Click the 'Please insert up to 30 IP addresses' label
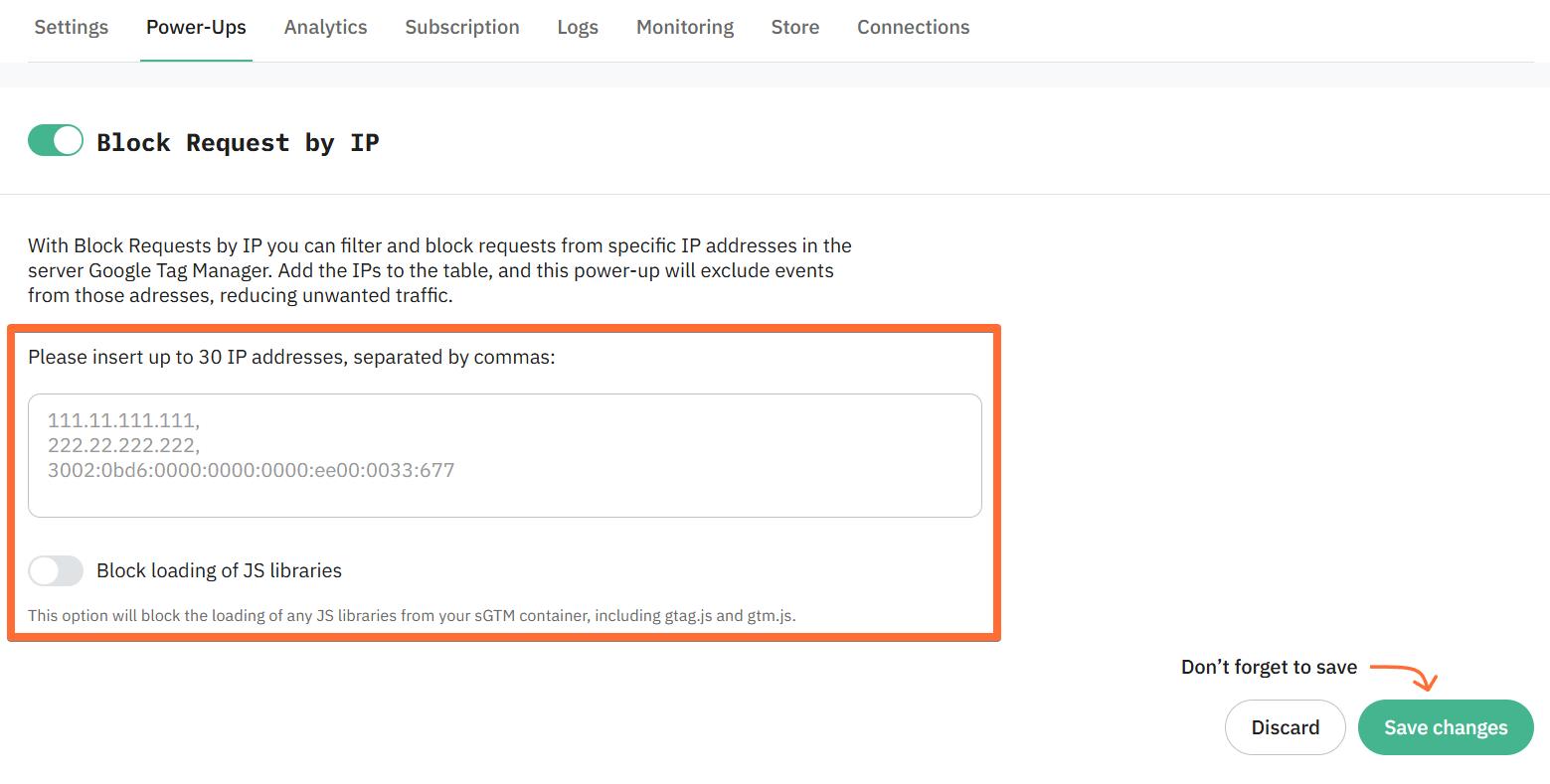This screenshot has width=1550, height=784. (291, 357)
